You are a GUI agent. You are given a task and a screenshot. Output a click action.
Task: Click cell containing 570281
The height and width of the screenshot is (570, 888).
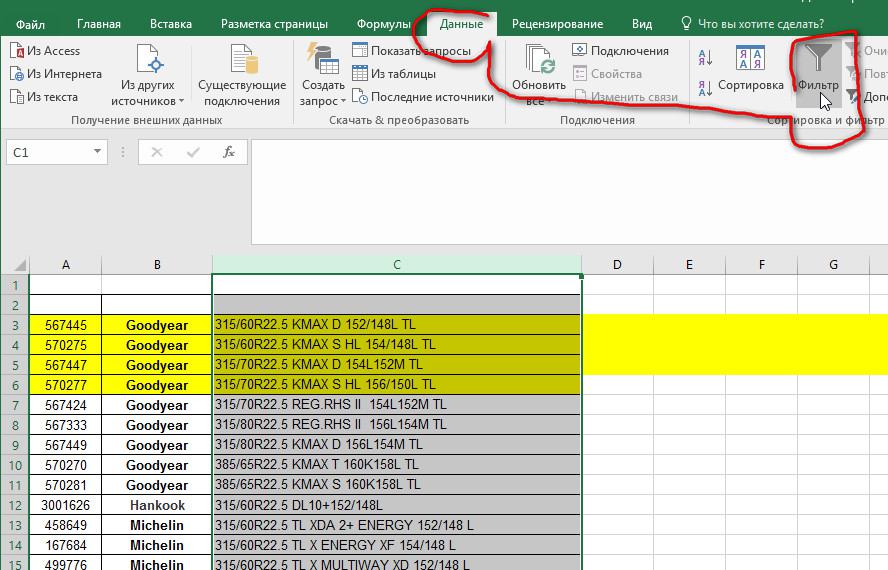(66, 485)
